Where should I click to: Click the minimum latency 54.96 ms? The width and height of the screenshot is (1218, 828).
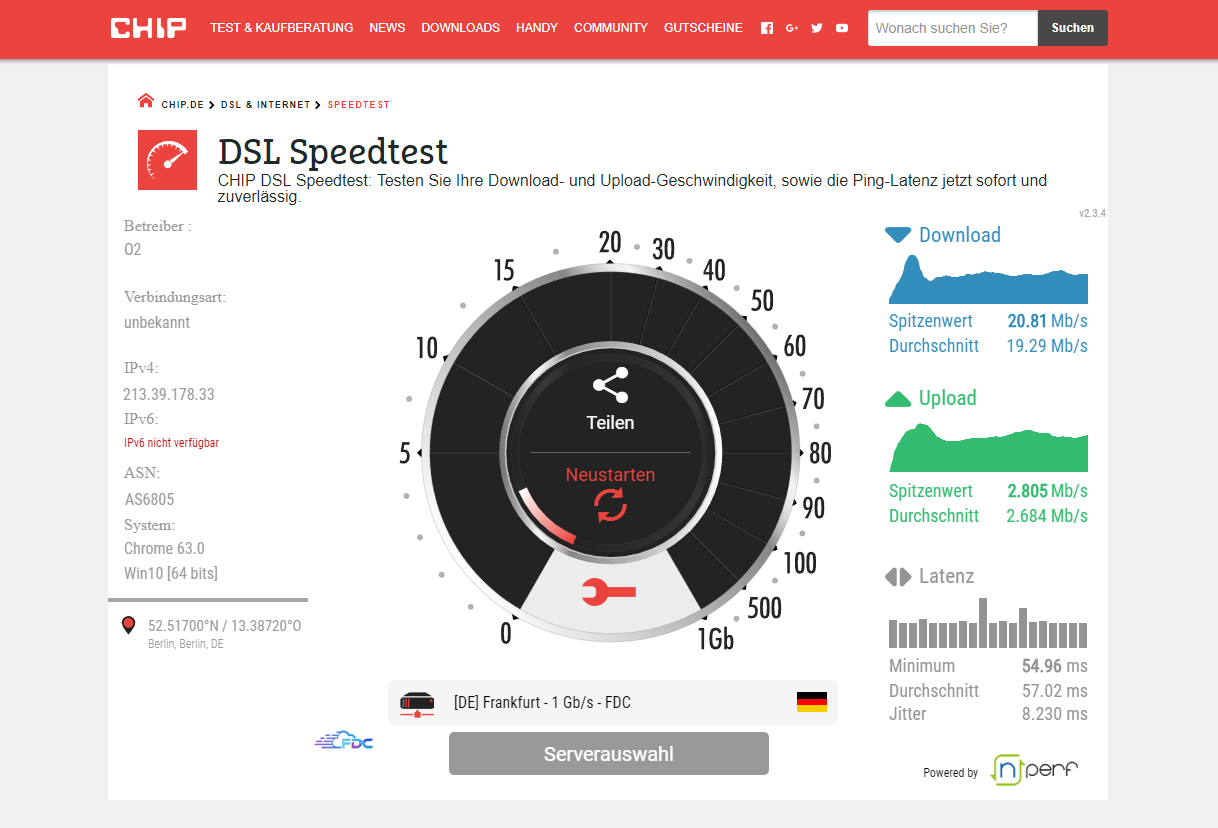1054,666
